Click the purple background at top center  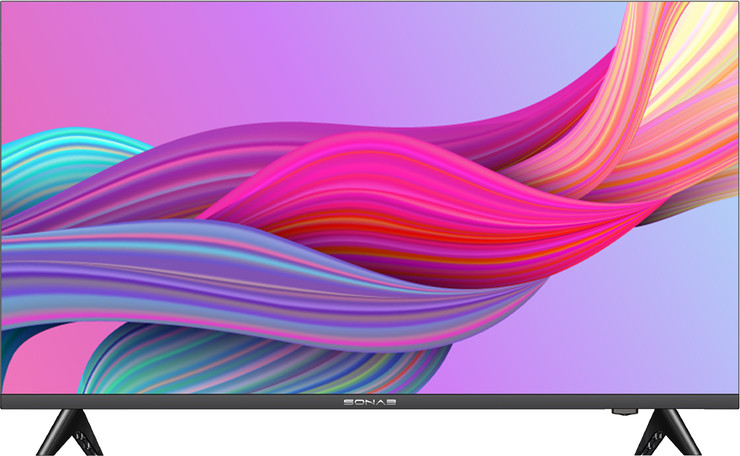(x=370, y=50)
